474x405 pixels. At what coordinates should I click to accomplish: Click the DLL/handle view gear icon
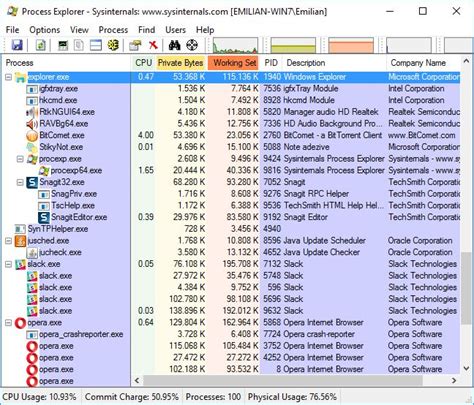coord(113,45)
